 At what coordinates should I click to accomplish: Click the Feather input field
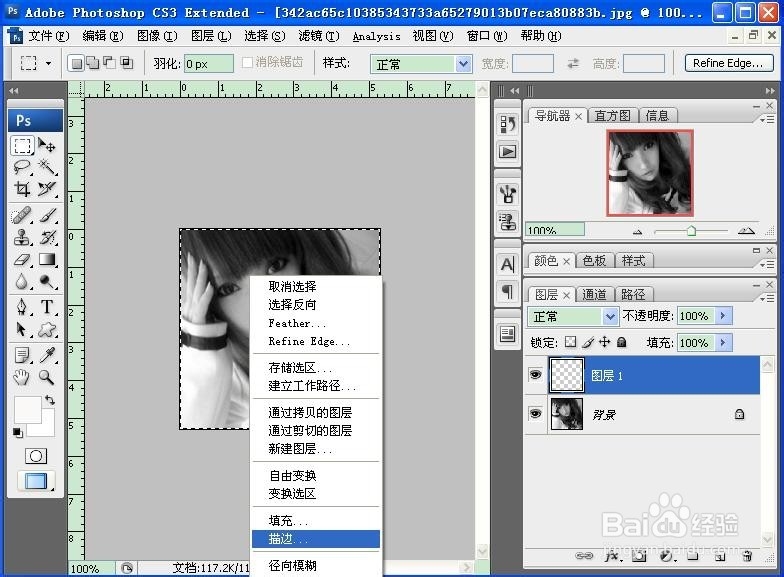[208, 64]
